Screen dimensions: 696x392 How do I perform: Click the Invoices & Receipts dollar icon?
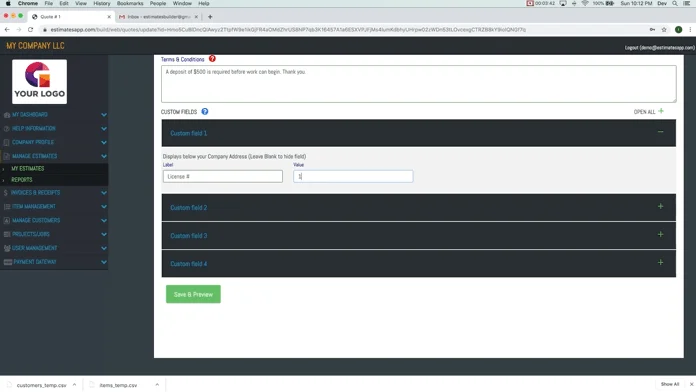pos(6,193)
